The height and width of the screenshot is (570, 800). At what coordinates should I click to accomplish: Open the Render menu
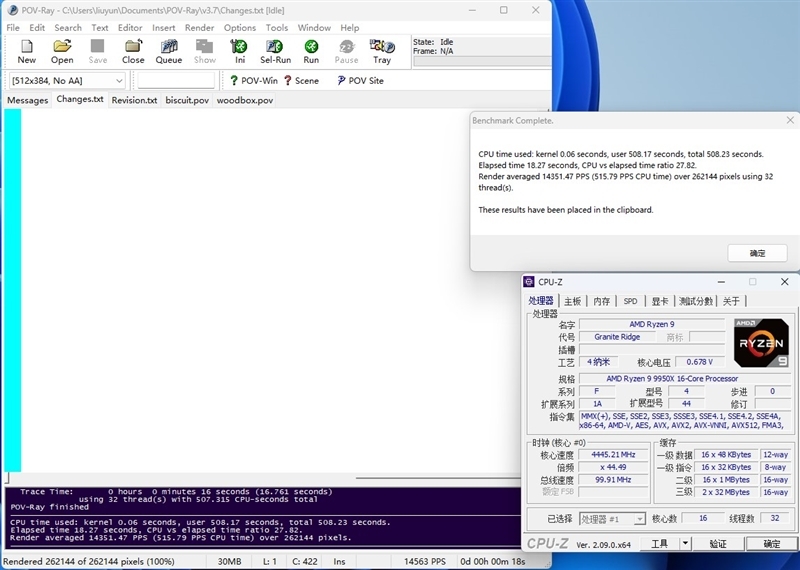tap(199, 28)
